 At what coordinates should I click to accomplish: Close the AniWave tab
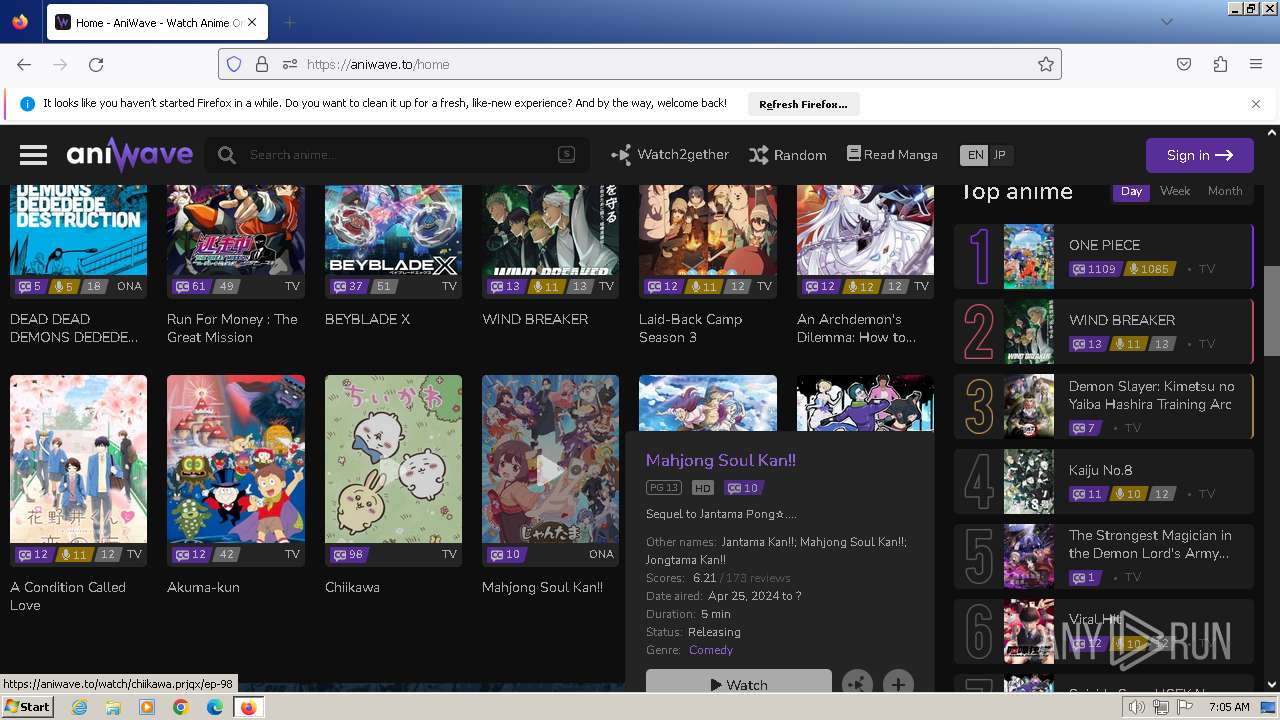point(251,22)
